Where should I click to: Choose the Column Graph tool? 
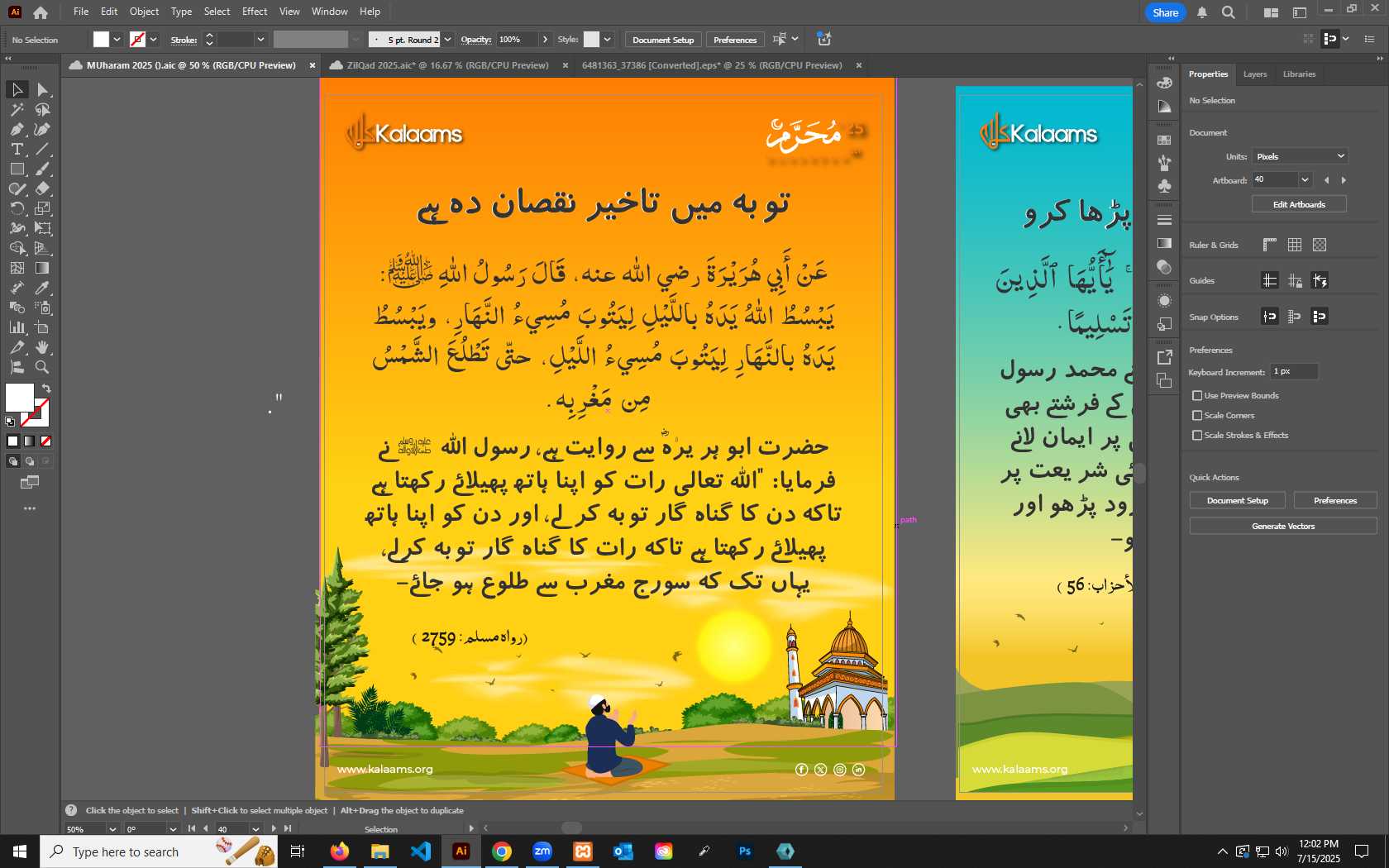[x=17, y=327]
